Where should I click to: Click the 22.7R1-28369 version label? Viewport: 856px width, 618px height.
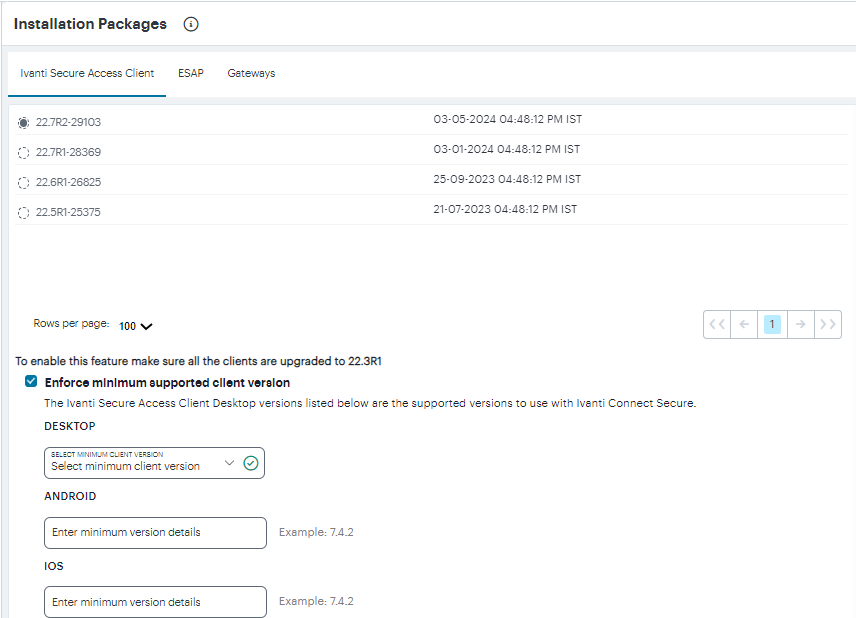tap(68, 152)
